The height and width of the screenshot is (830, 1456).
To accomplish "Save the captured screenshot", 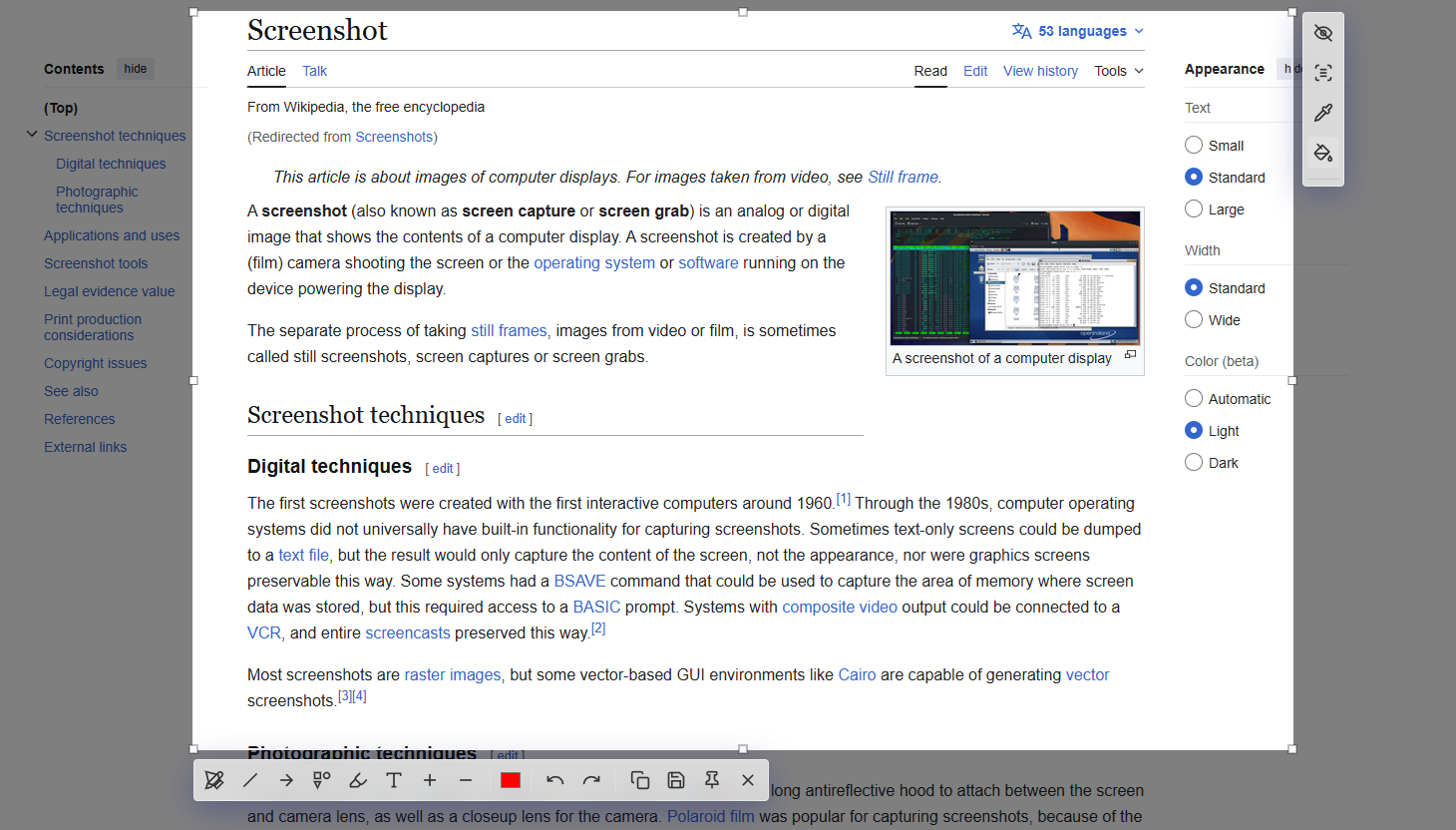I will click(x=677, y=780).
